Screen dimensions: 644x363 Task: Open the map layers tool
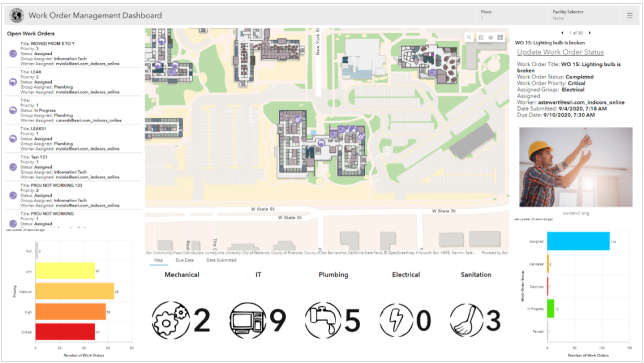(x=490, y=37)
